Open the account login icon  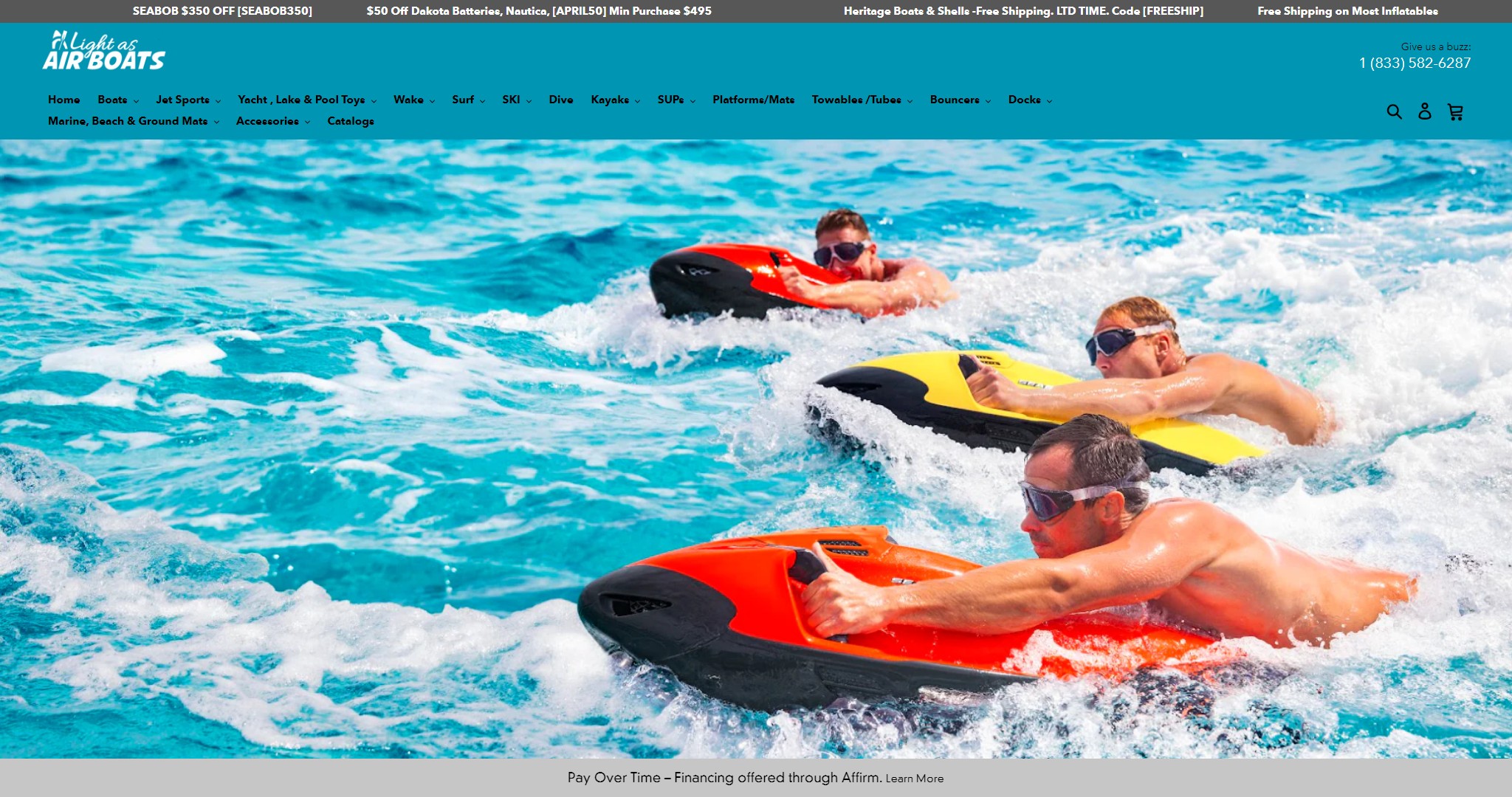point(1425,111)
